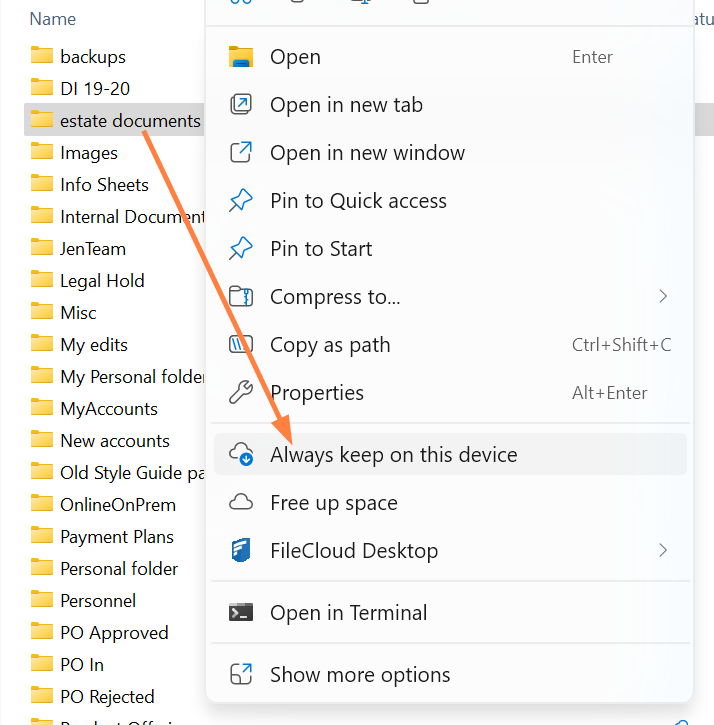Viewport: 714px width, 725px height.
Task: Click the FileCloud Desktop logo icon
Action: click(x=241, y=550)
